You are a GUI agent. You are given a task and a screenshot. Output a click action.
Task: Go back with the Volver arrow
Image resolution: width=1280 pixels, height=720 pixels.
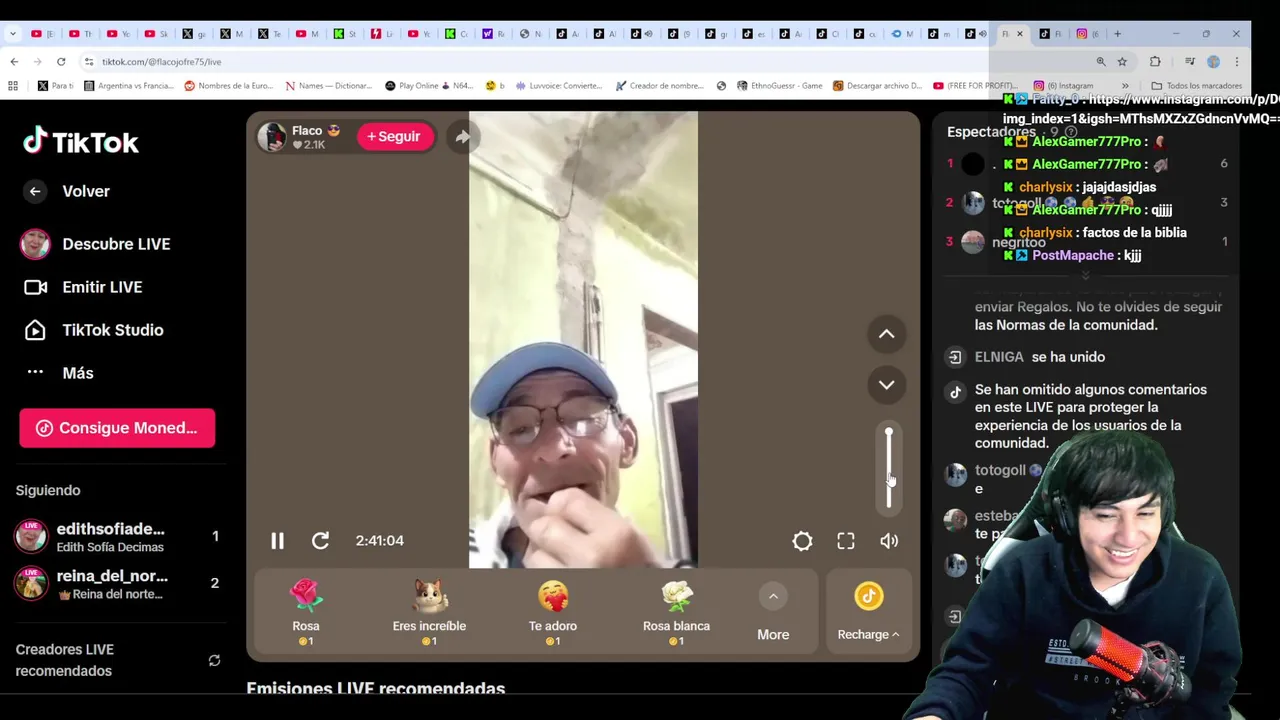[35, 191]
